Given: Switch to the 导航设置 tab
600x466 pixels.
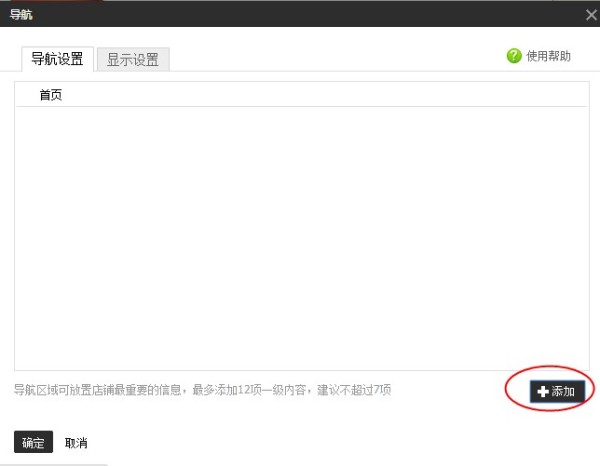Looking at the screenshot, I should coord(57,59).
